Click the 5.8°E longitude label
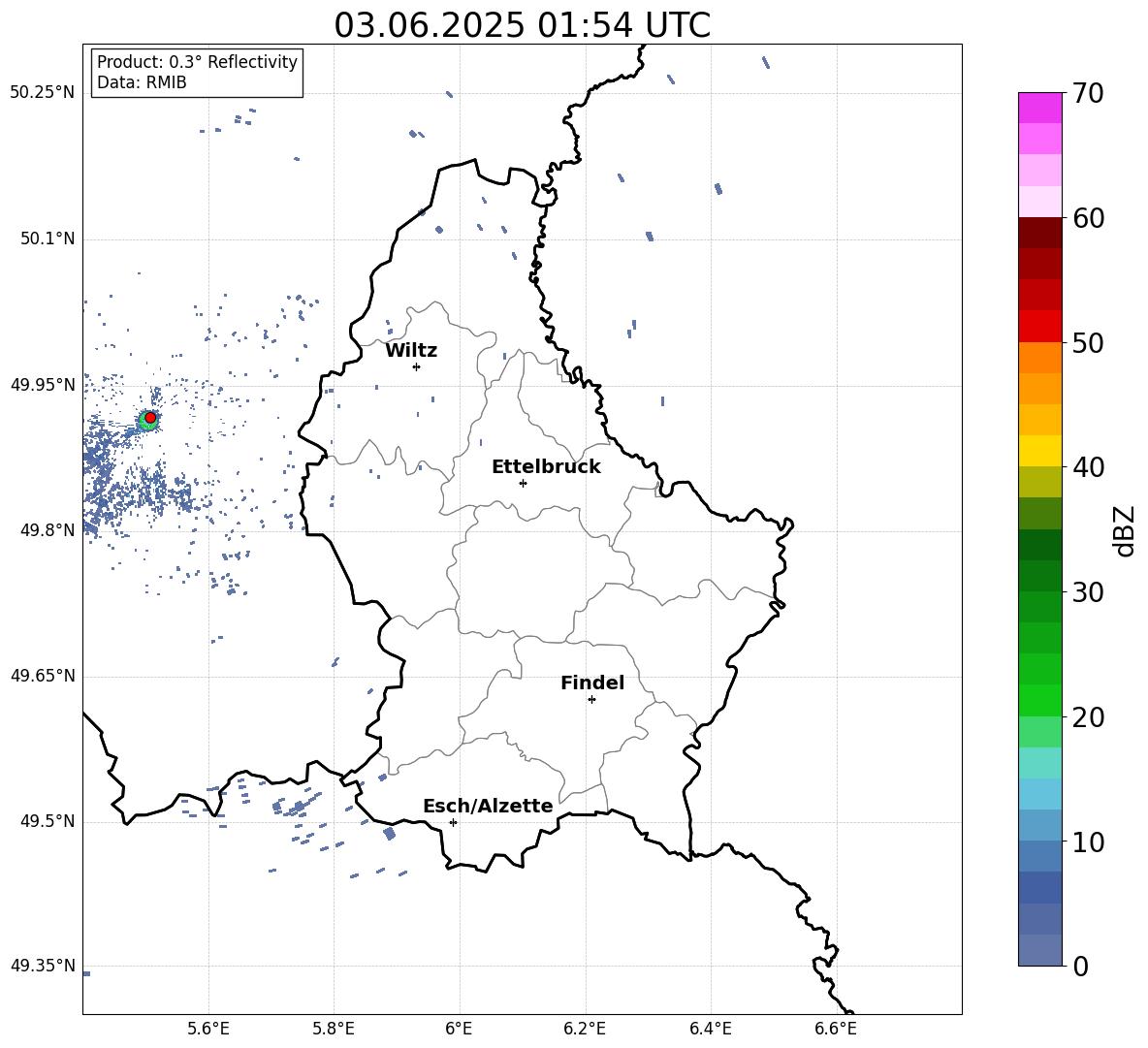The height and width of the screenshot is (1048, 1148). click(334, 1030)
